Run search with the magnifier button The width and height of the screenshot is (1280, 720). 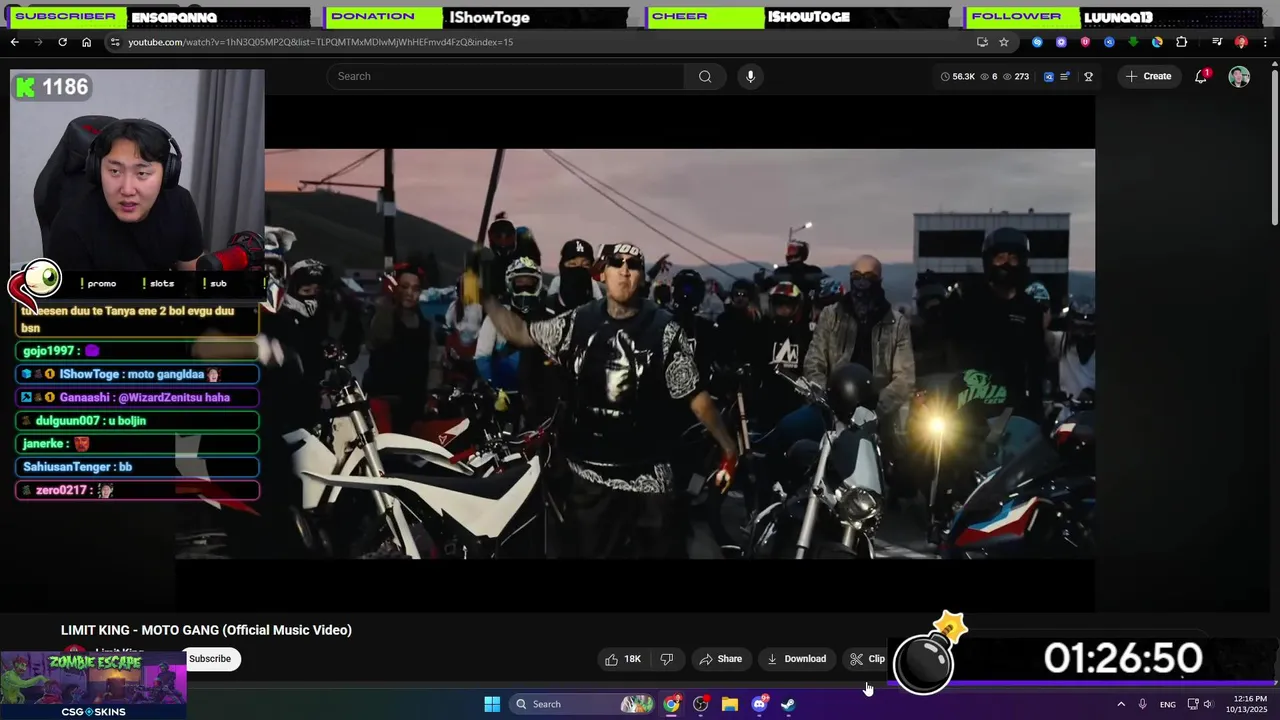tap(705, 76)
